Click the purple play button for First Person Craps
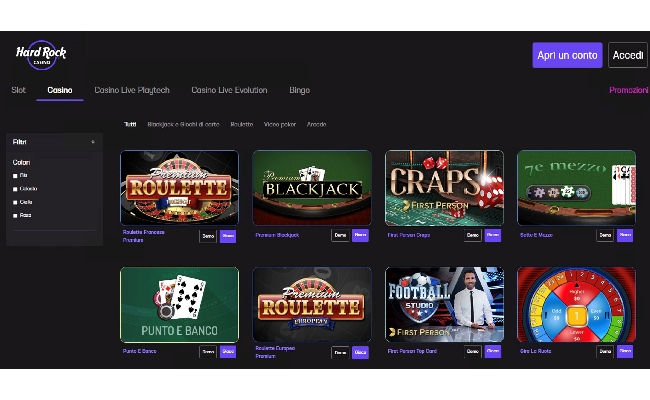Viewport: 650px width, 400px height. (x=492, y=235)
